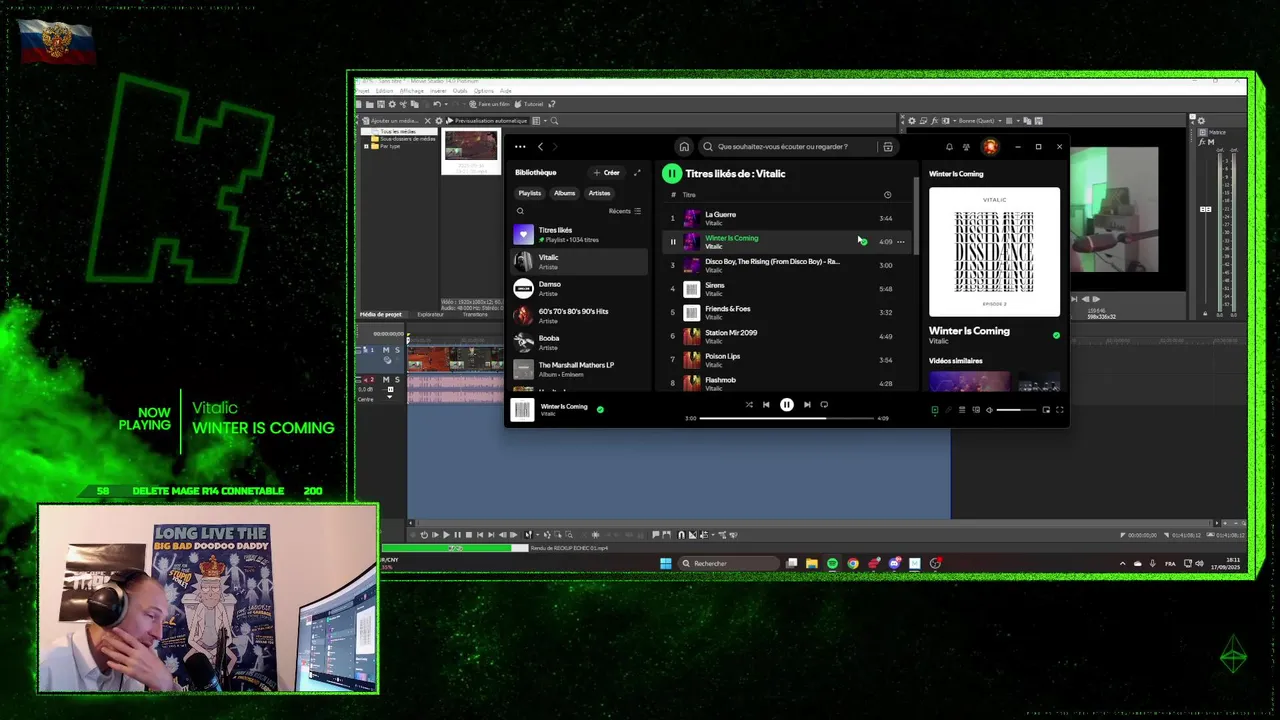This screenshot has height=720, width=1280.
Task: Filter library by Artistes
Action: click(599, 193)
